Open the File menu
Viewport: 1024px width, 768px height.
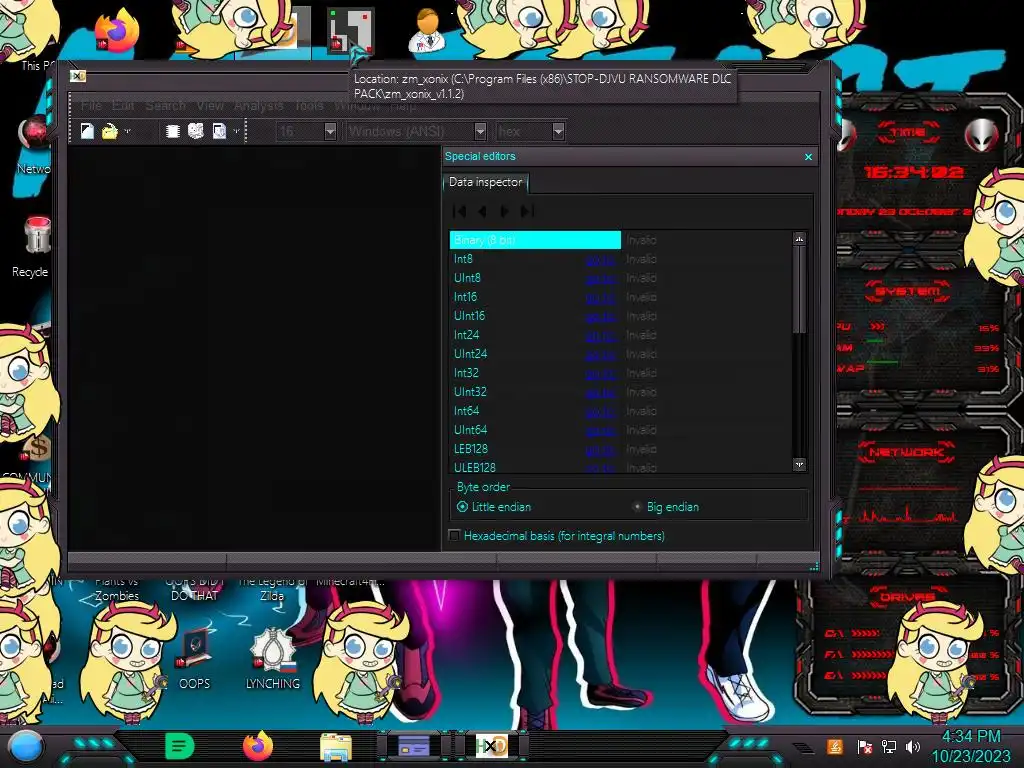(x=91, y=105)
